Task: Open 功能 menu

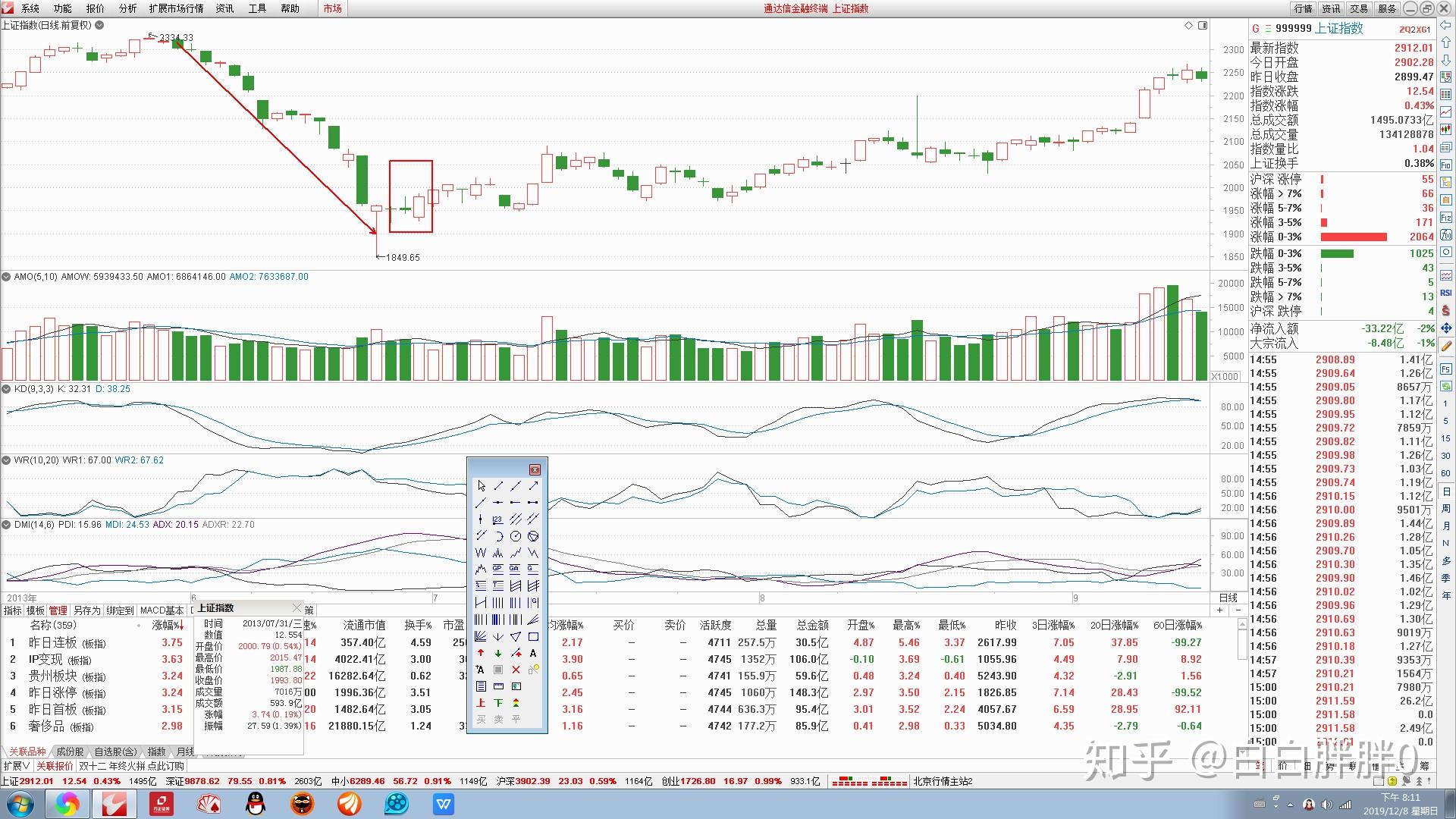Action: (63, 8)
